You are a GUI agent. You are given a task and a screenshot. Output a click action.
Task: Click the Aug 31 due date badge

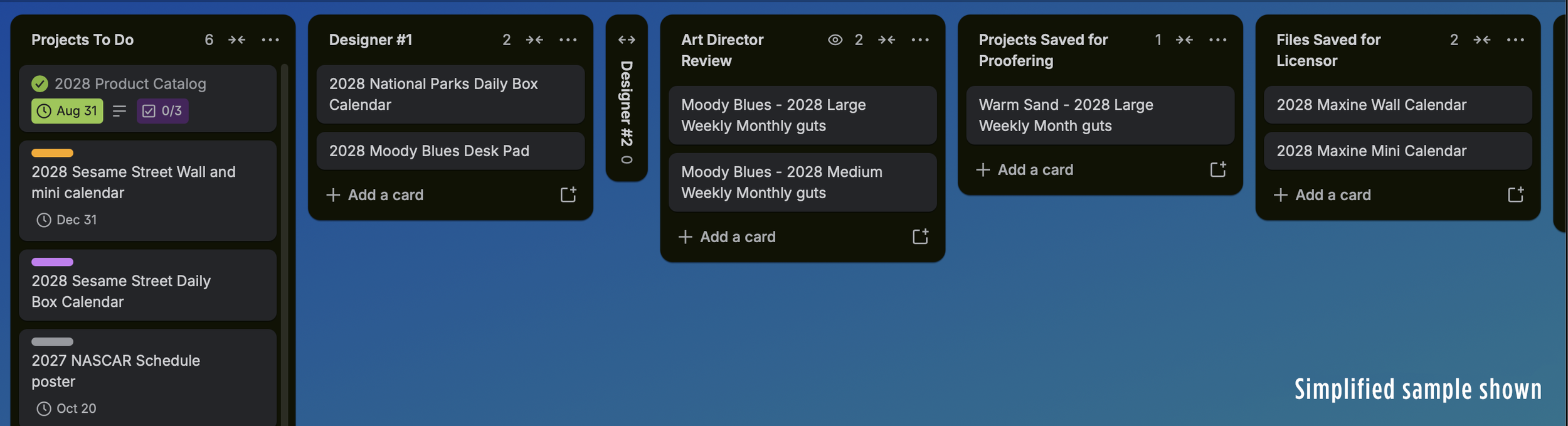(x=67, y=111)
